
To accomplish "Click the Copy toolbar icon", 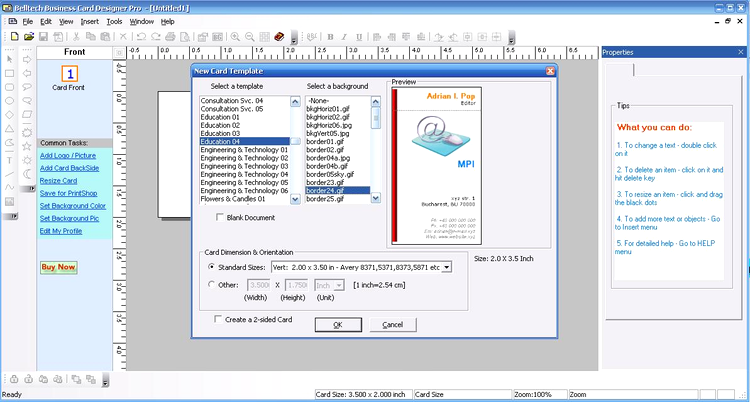I will click(x=90, y=36).
